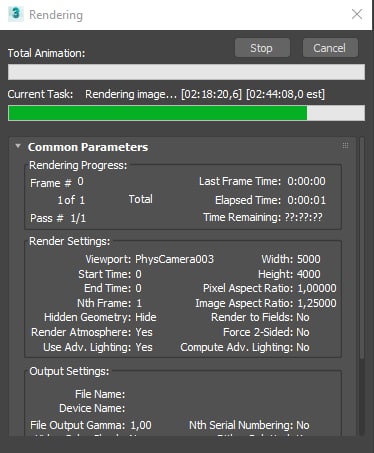
Task: Collapse the Common Parameters rollout
Action: [18, 146]
